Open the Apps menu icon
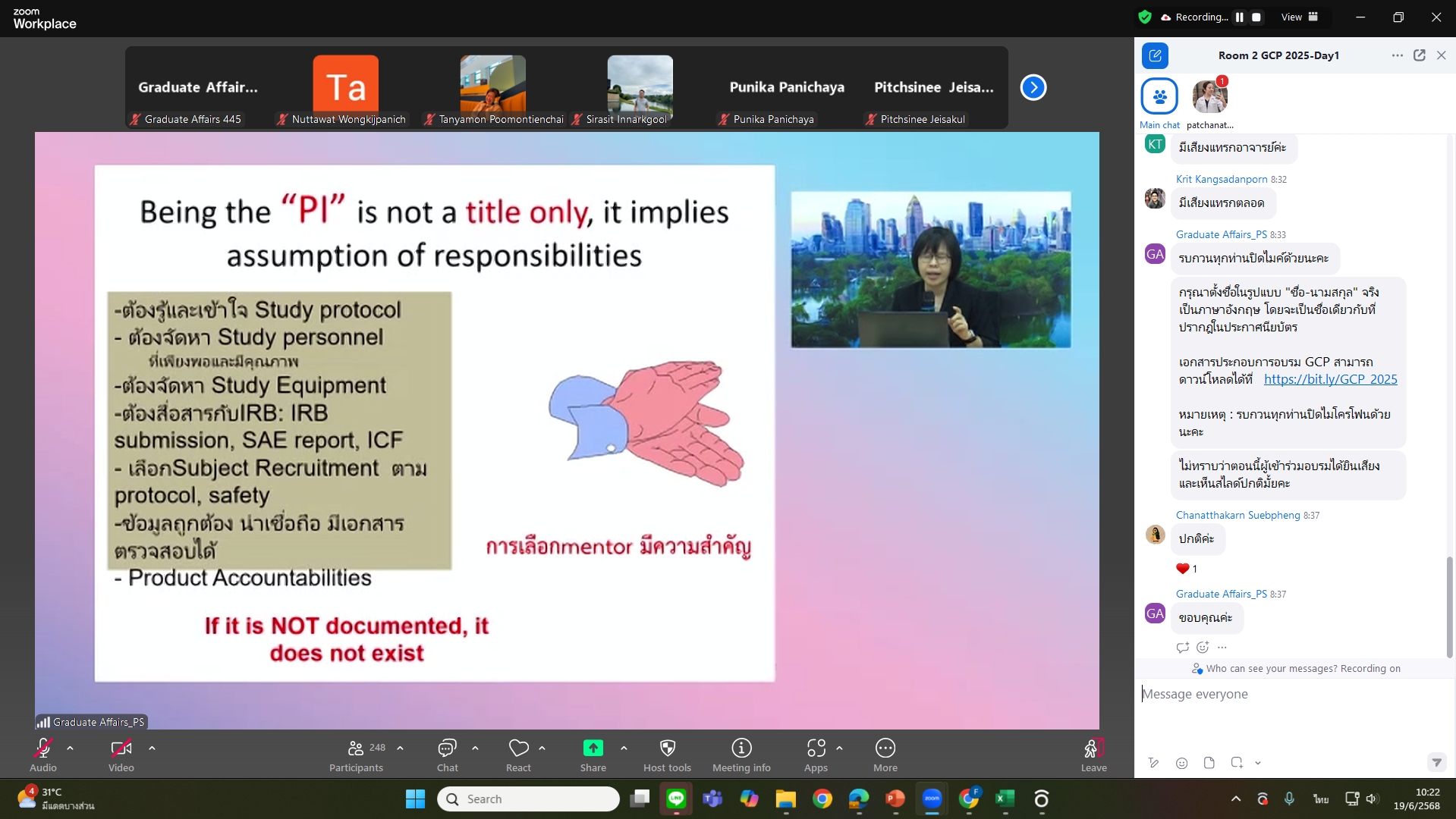1456x819 pixels. coord(816,748)
